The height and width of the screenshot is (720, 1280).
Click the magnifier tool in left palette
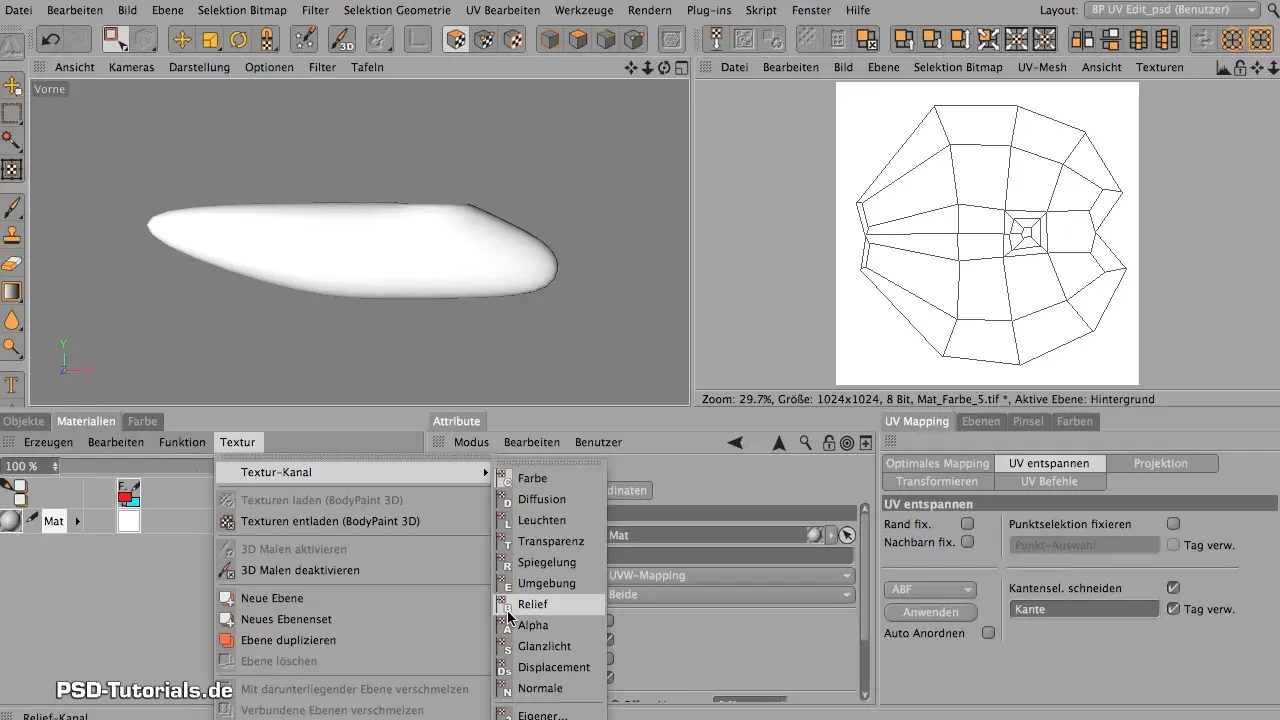(13, 348)
